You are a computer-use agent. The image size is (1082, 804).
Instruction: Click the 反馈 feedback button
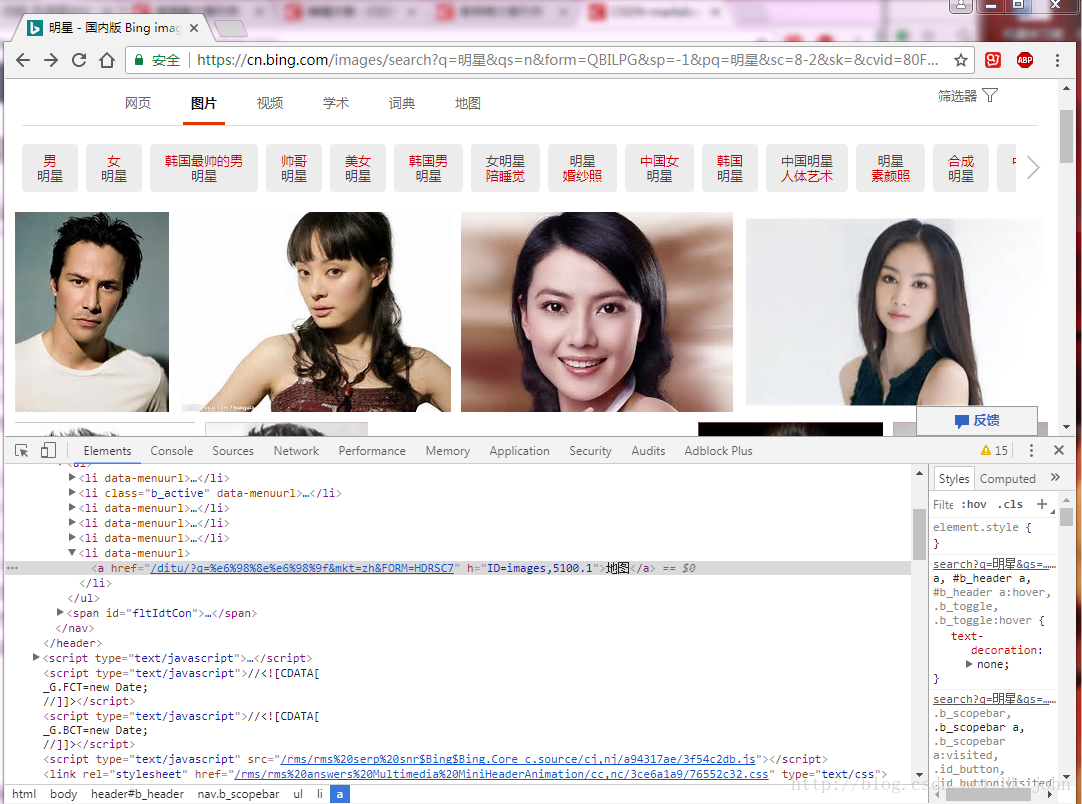point(976,420)
